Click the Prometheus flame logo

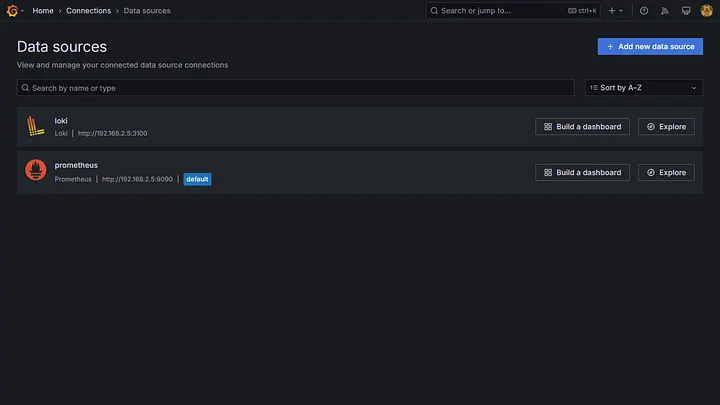35,170
